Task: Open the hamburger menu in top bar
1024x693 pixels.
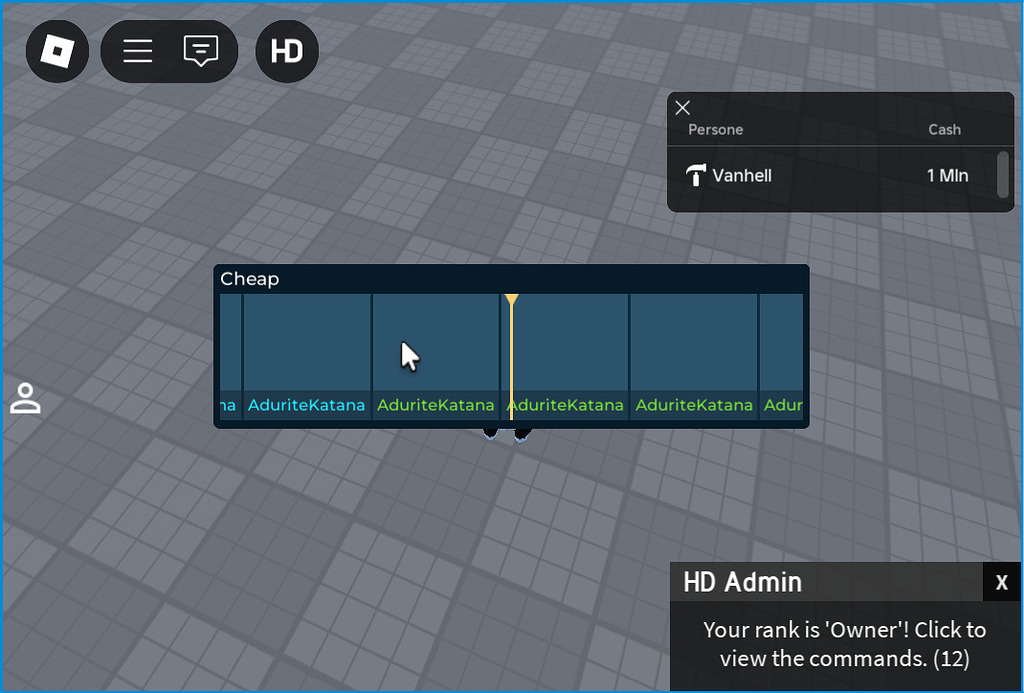Action: pos(138,51)
